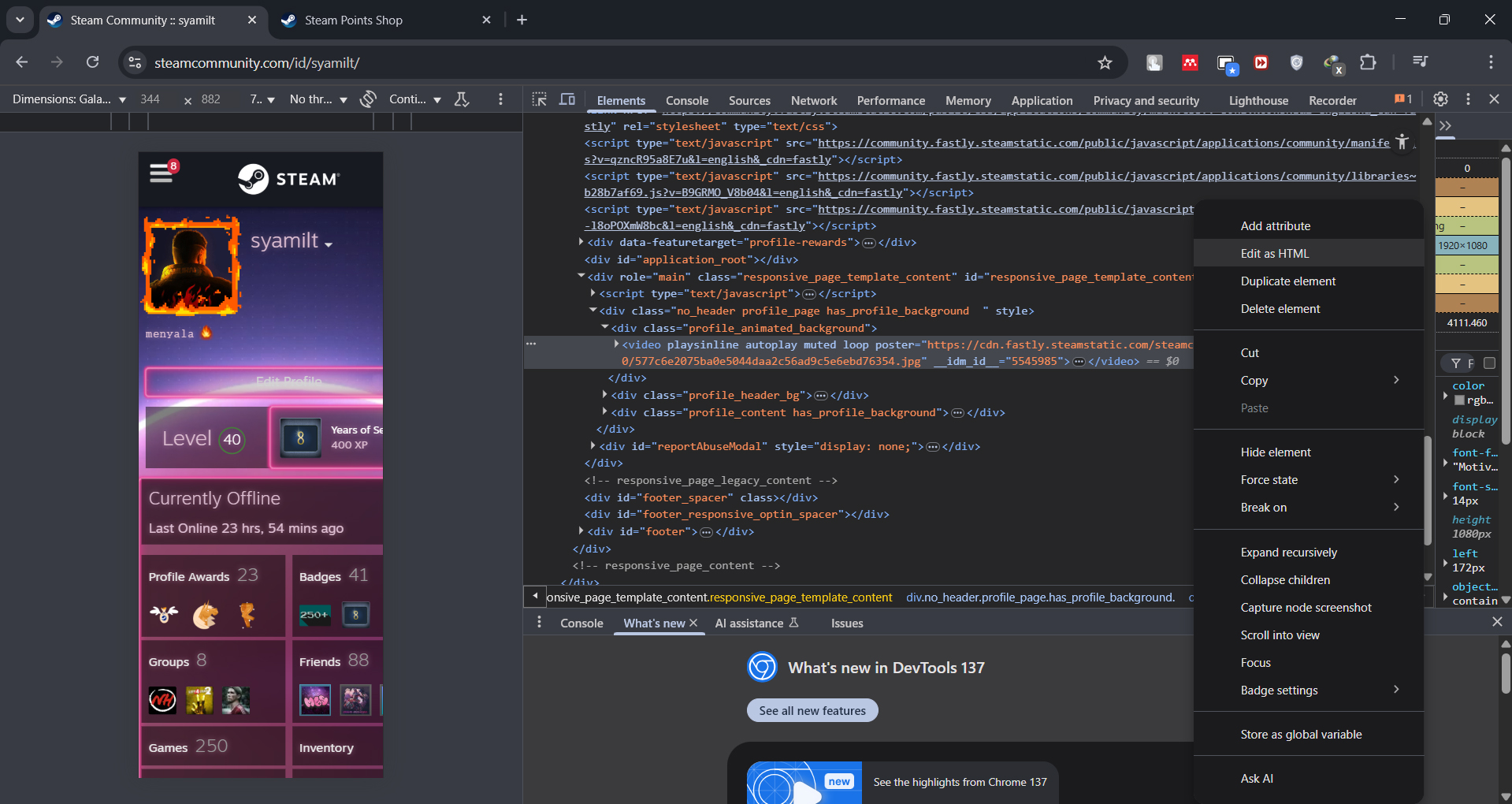Choose Edit as HTML from the context menu
Image resolution: width=1512 pixels, height=804 pixels.
tap(1309, 254)
